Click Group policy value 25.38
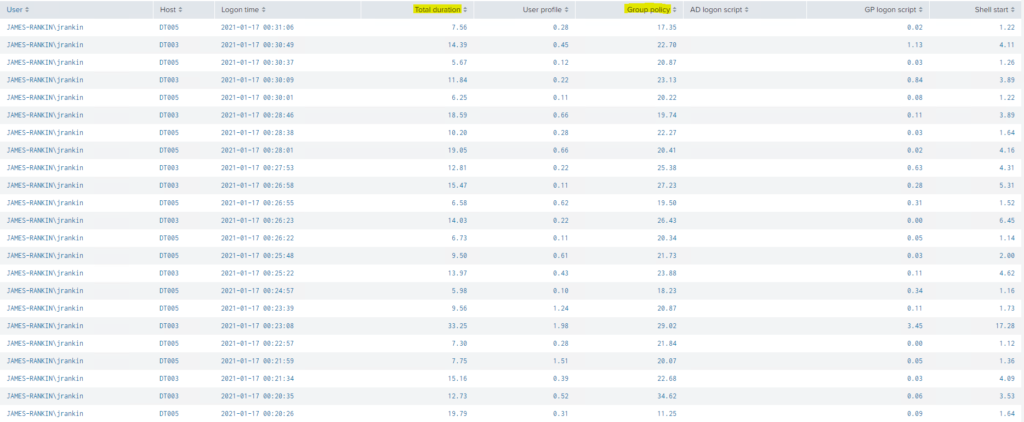 (x=666, y=168)
